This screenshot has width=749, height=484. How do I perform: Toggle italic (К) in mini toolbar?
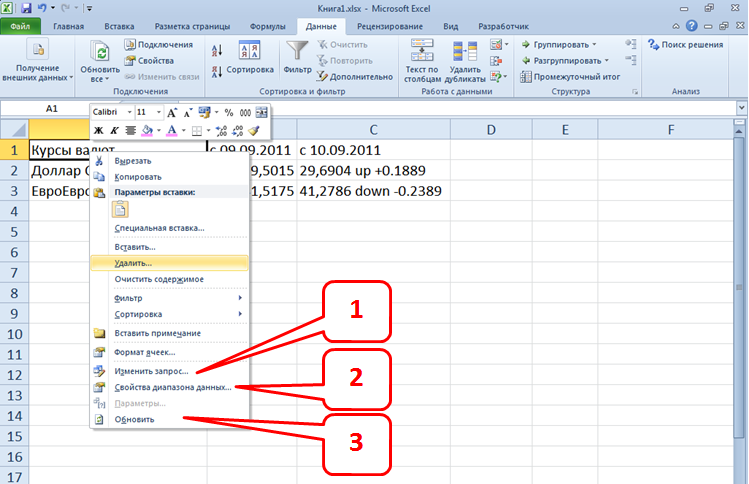[x=114, y=130]
